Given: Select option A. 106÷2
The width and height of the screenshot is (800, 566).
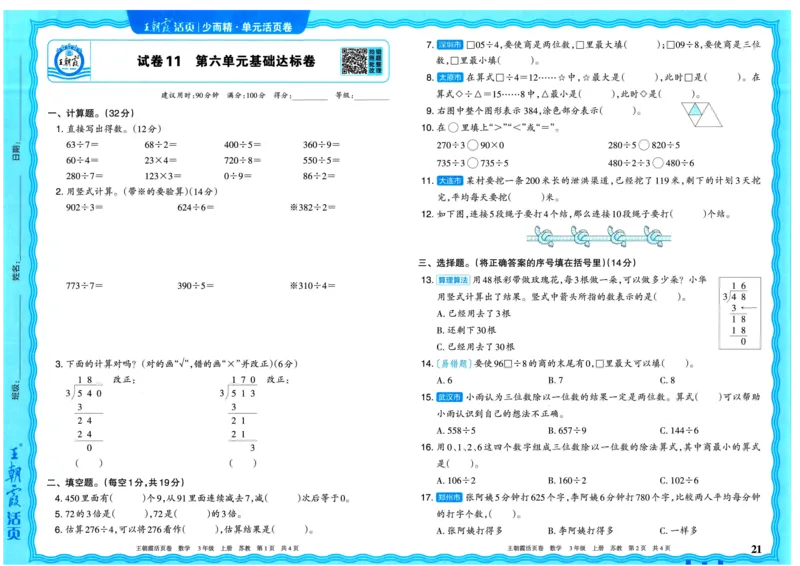Looking at the screenshot, I should coord(456,481).
